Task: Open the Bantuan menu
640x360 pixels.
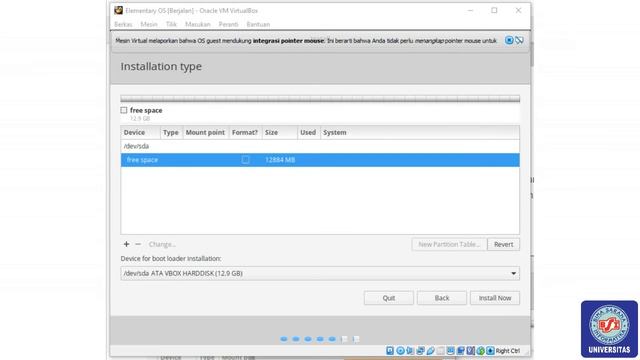Action: 258,24
